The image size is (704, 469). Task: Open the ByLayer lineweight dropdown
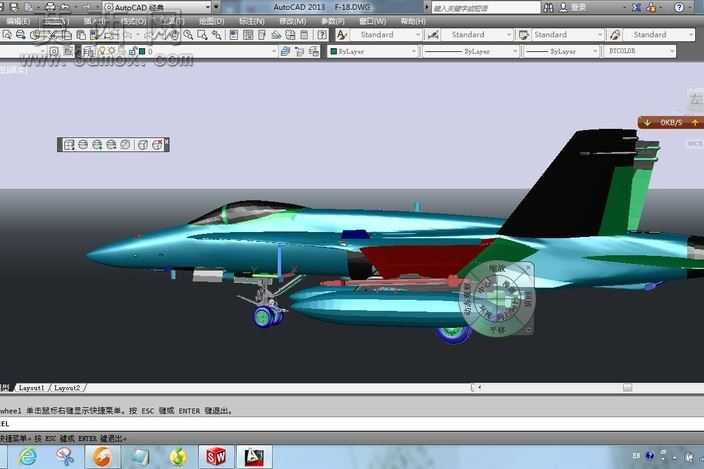(x=562, y=52)
